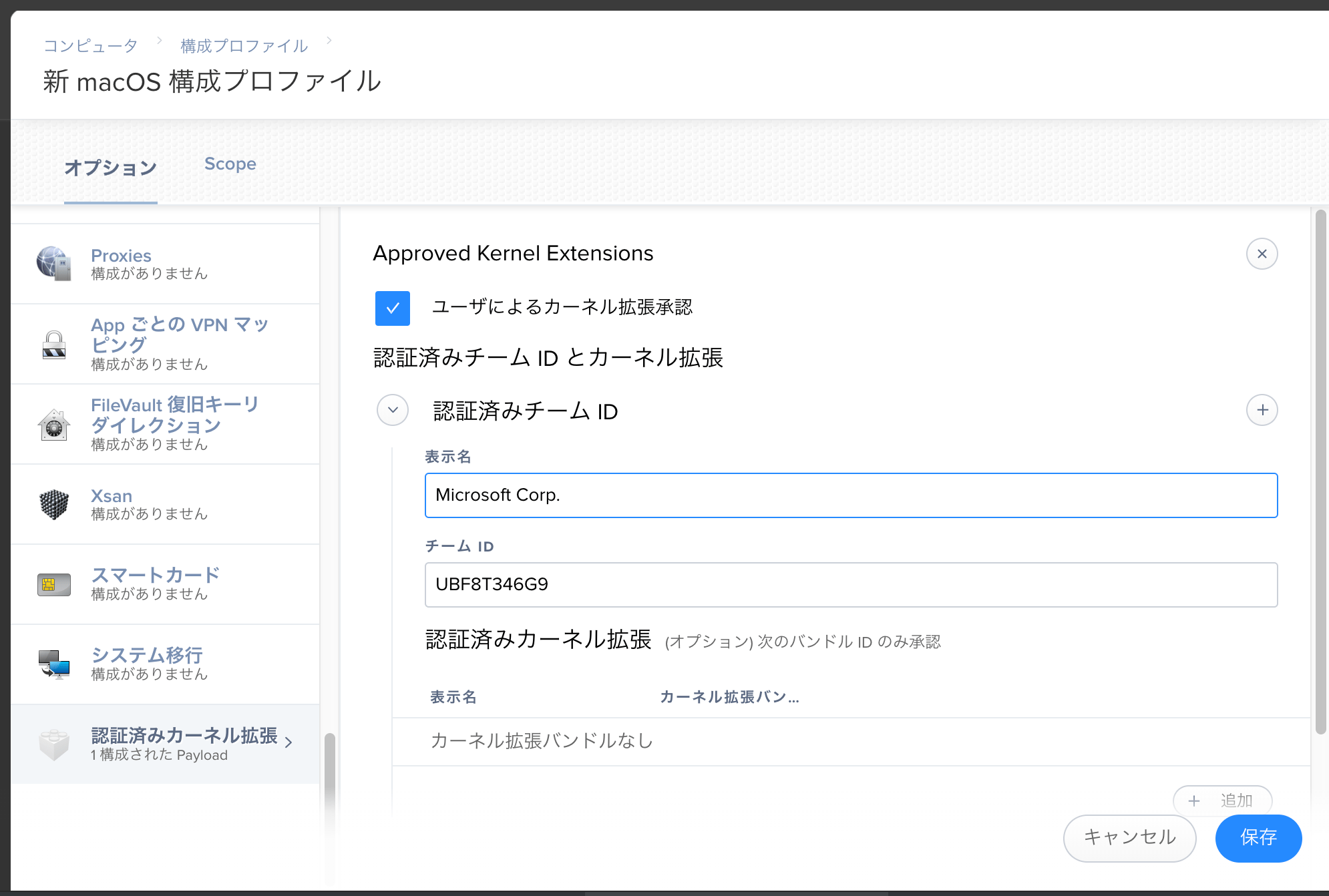Click the 保存 button
1329x896 pixels.
tap(1258, 838)
